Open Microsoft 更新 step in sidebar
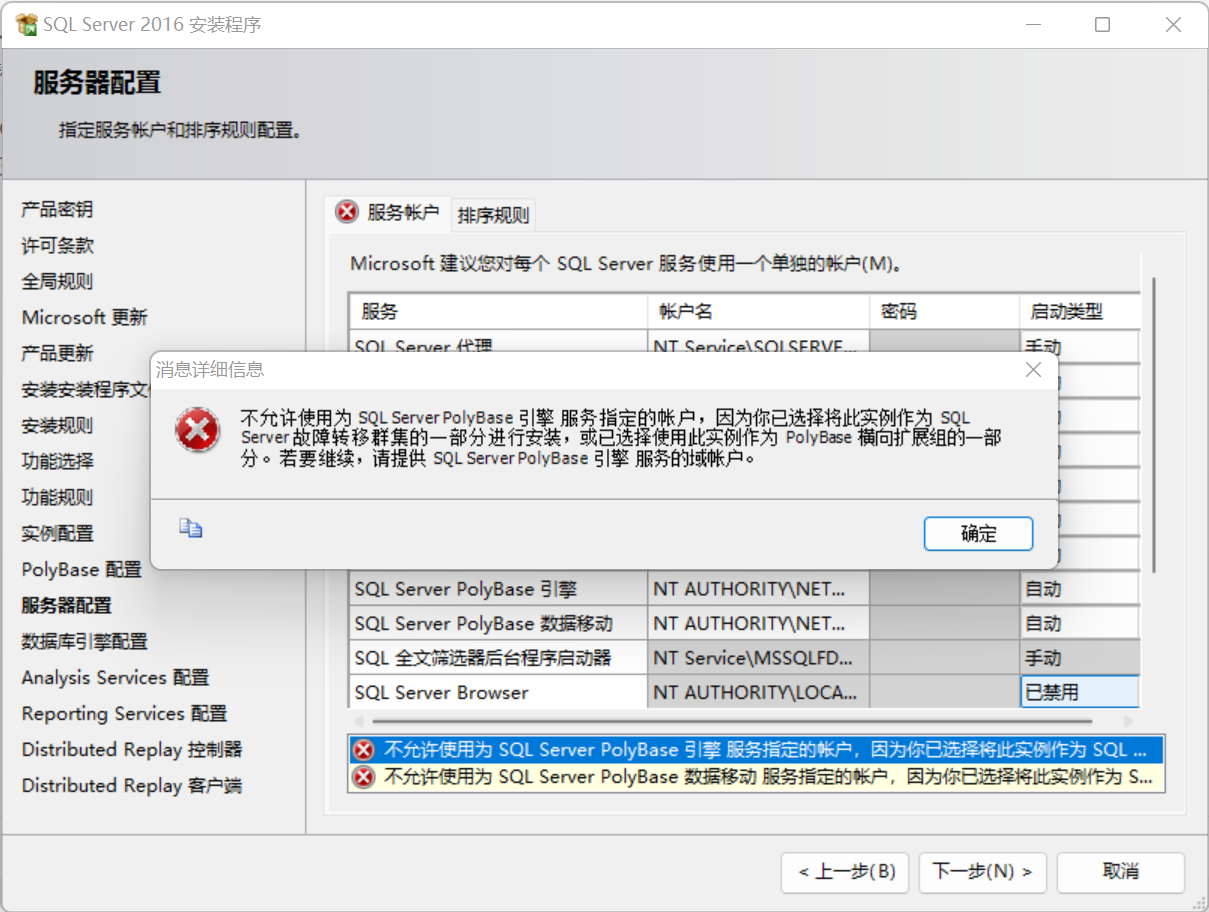This screenshot has height=912, width=1209. click(85, 317)
